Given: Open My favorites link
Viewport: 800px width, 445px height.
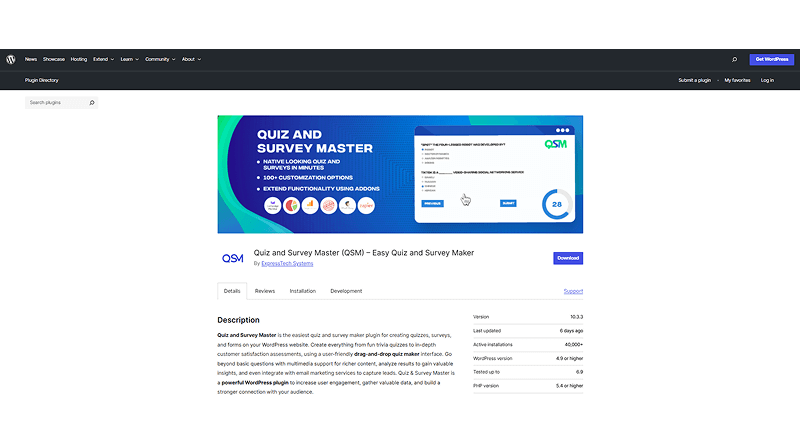Looking at the screenshot, I should (x=737, y=80).
